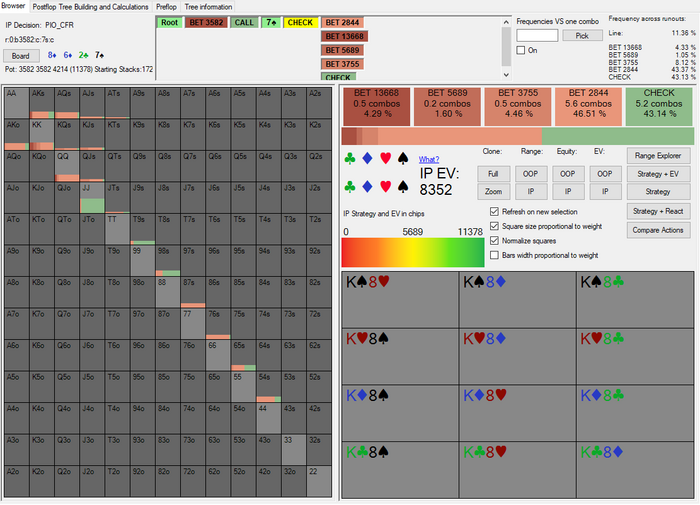Select the AA cell in hand matrix
Viewport: 700px width, 505px height.
click(x=17, y=103)
